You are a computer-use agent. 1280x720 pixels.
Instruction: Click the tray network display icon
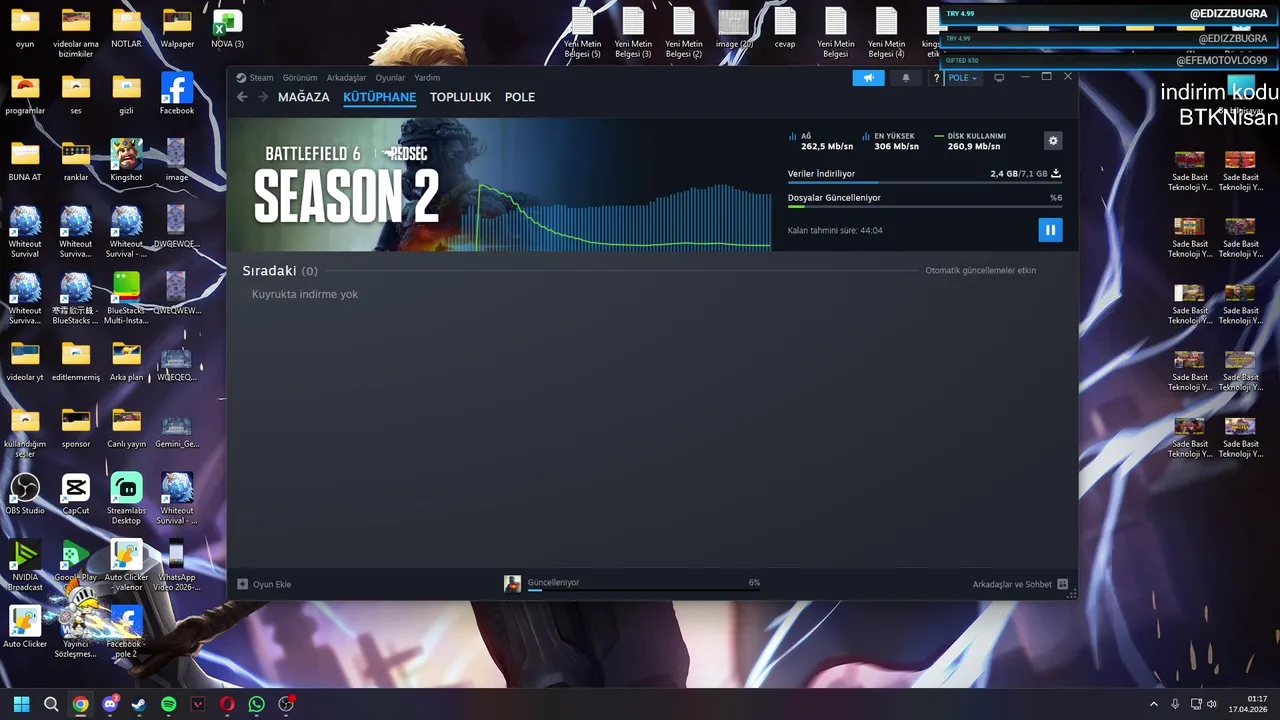[x=1195, y=704]
